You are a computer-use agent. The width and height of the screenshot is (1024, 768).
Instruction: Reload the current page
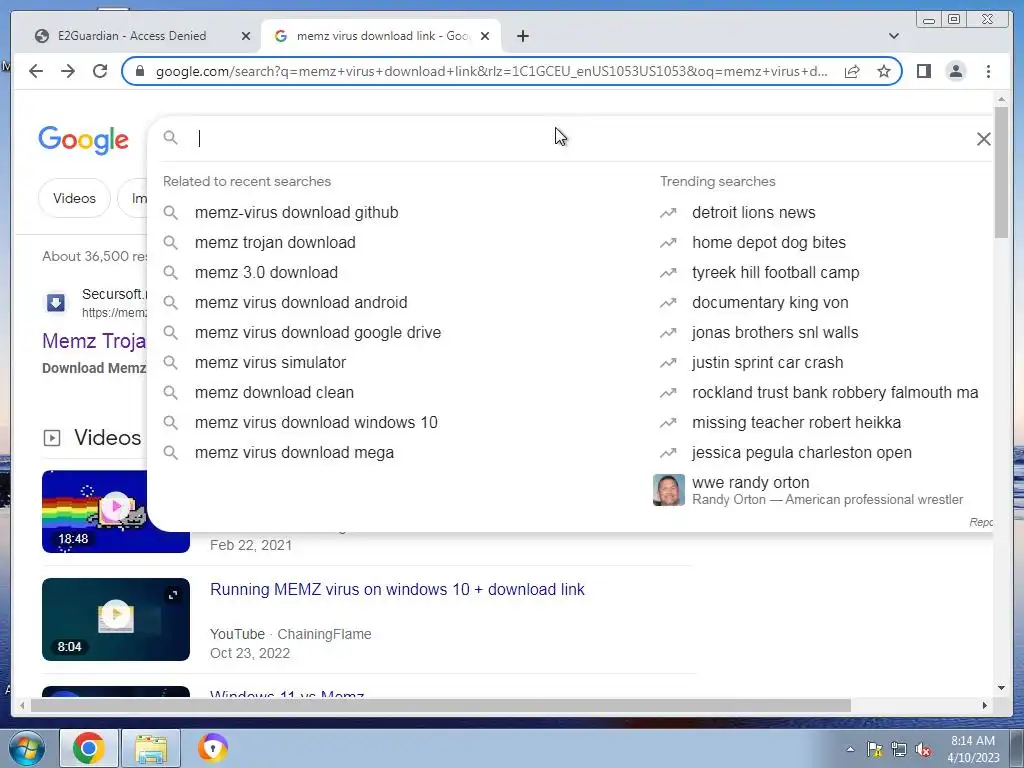(100, 71)
